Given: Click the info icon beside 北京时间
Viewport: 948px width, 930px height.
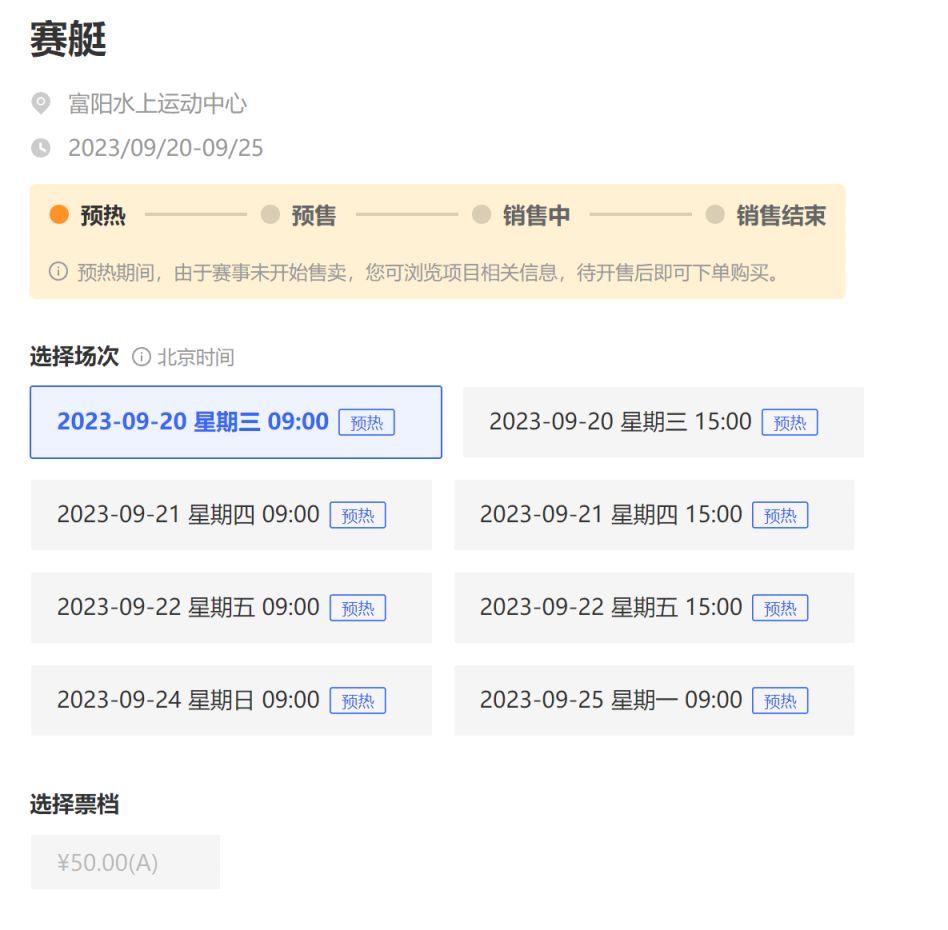Looking at the screenshot, I should click(141, 357).
